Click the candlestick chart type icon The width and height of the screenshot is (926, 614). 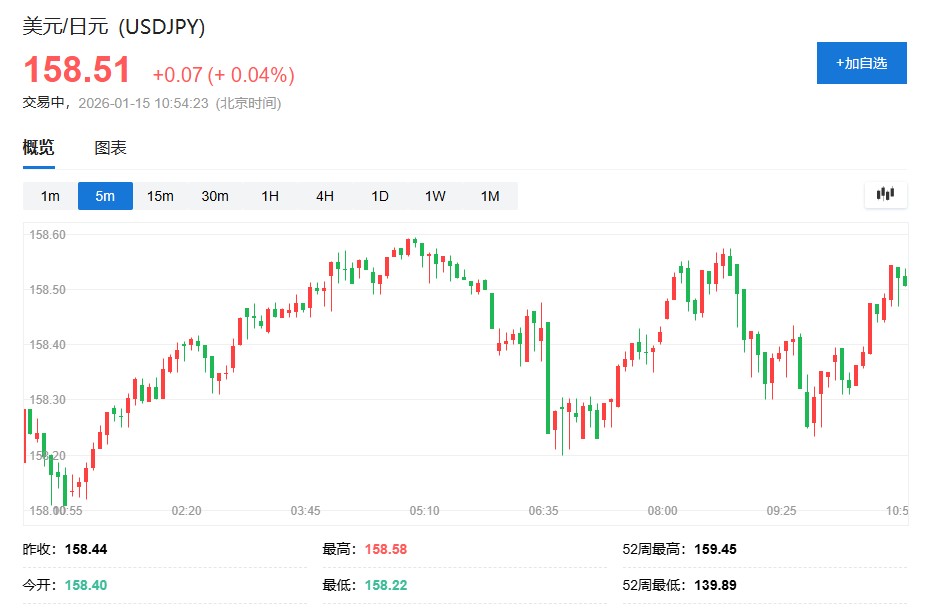[x=885, y=195]
